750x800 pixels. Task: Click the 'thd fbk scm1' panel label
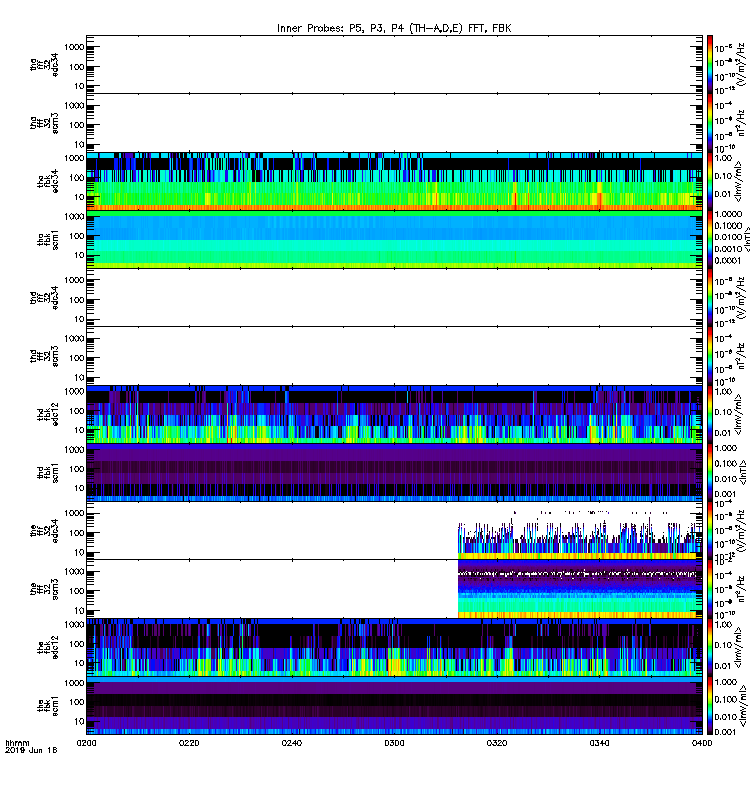(48, 472)
